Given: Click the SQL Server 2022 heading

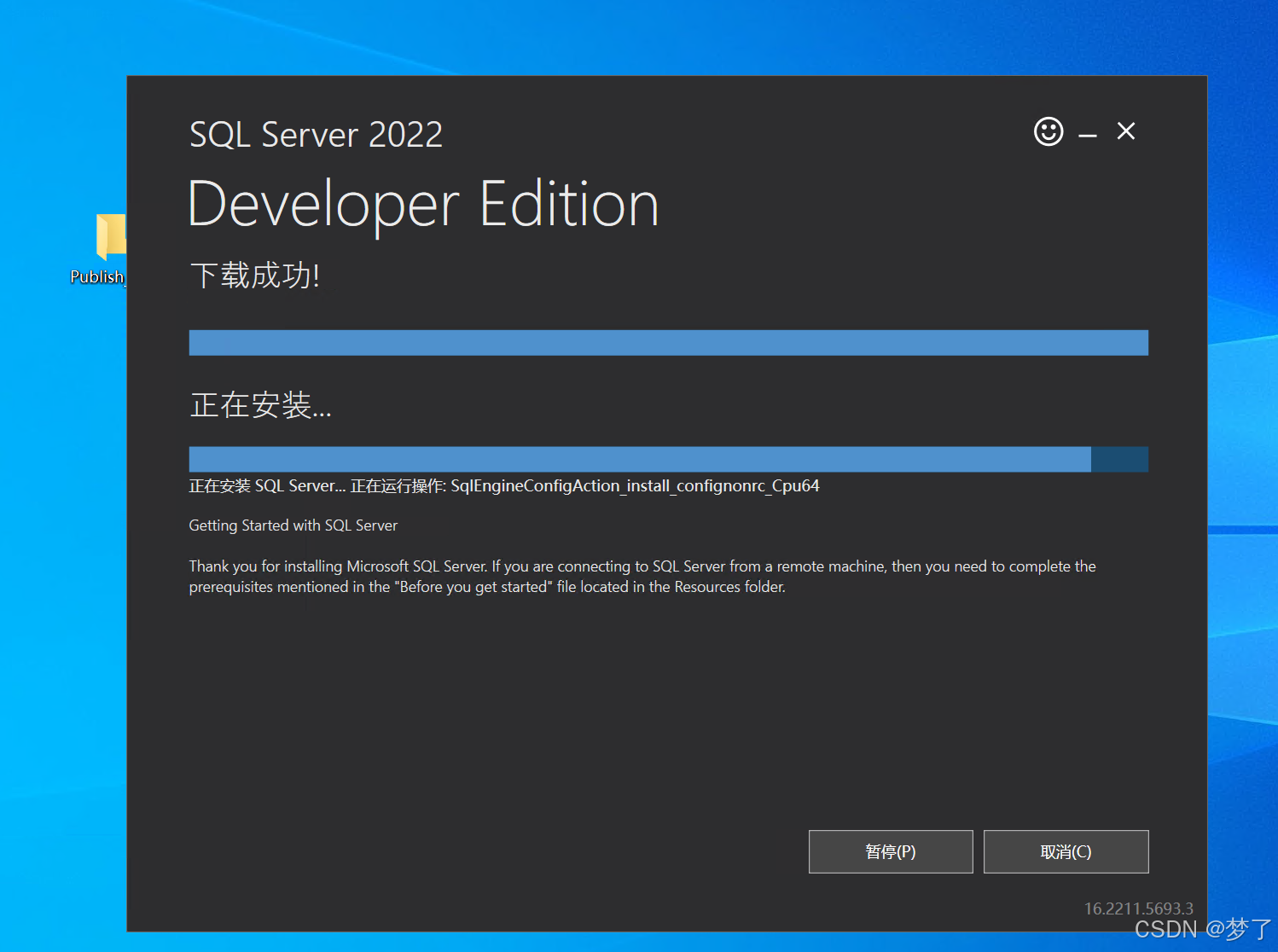Looking at the screenshot, I should pos(316,135).
